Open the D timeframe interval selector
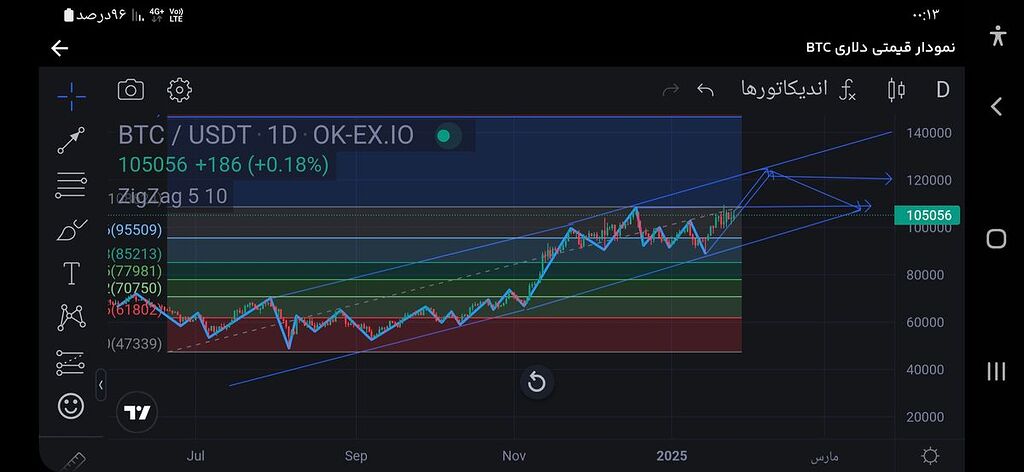1024x472 pixels. (942, 90)
